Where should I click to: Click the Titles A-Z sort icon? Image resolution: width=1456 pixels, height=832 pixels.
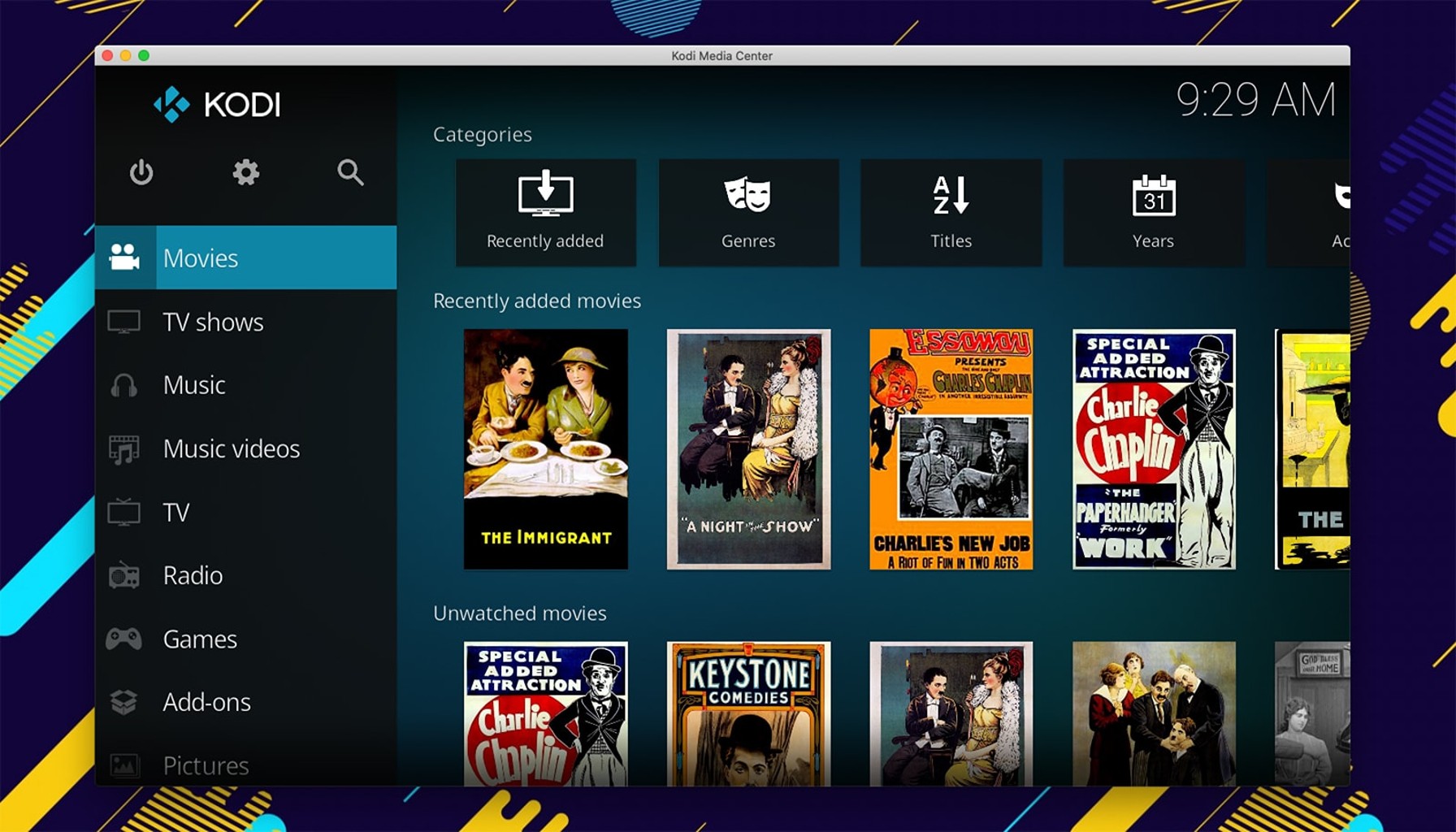(951, 195)
